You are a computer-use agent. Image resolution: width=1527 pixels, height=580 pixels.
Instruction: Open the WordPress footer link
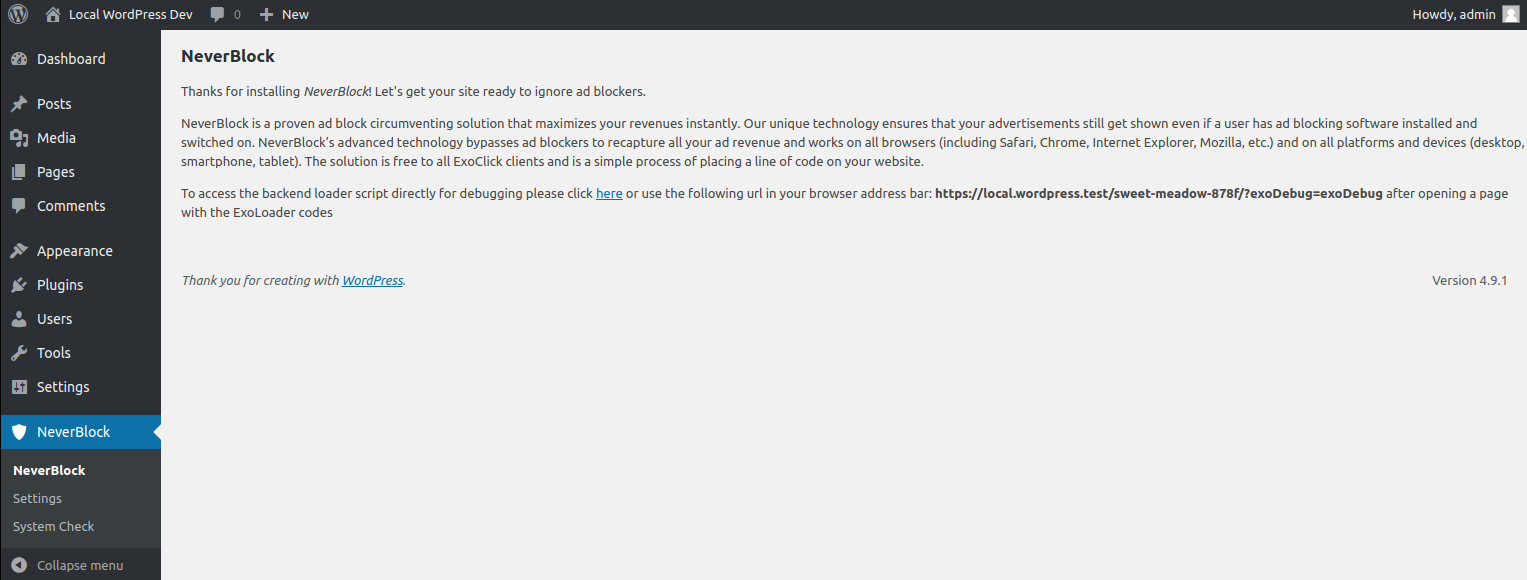point(372,281)
